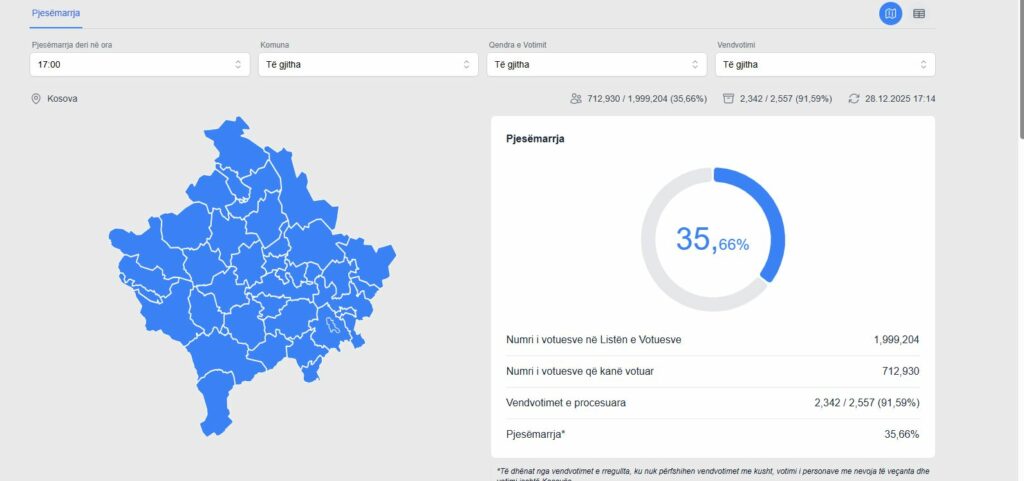Switch to the map view icon
The width and height of the screenshot is (1024, 481).
click(x=890, y=13)
